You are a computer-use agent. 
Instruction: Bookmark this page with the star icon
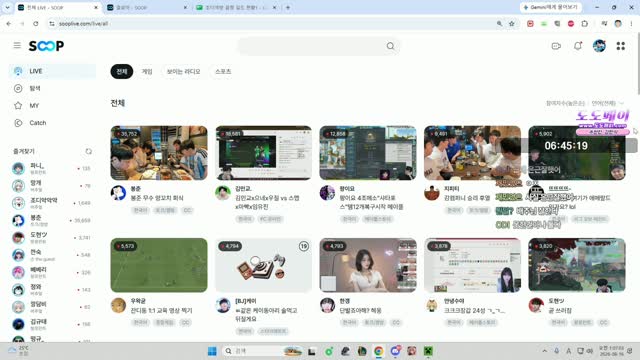511,24
